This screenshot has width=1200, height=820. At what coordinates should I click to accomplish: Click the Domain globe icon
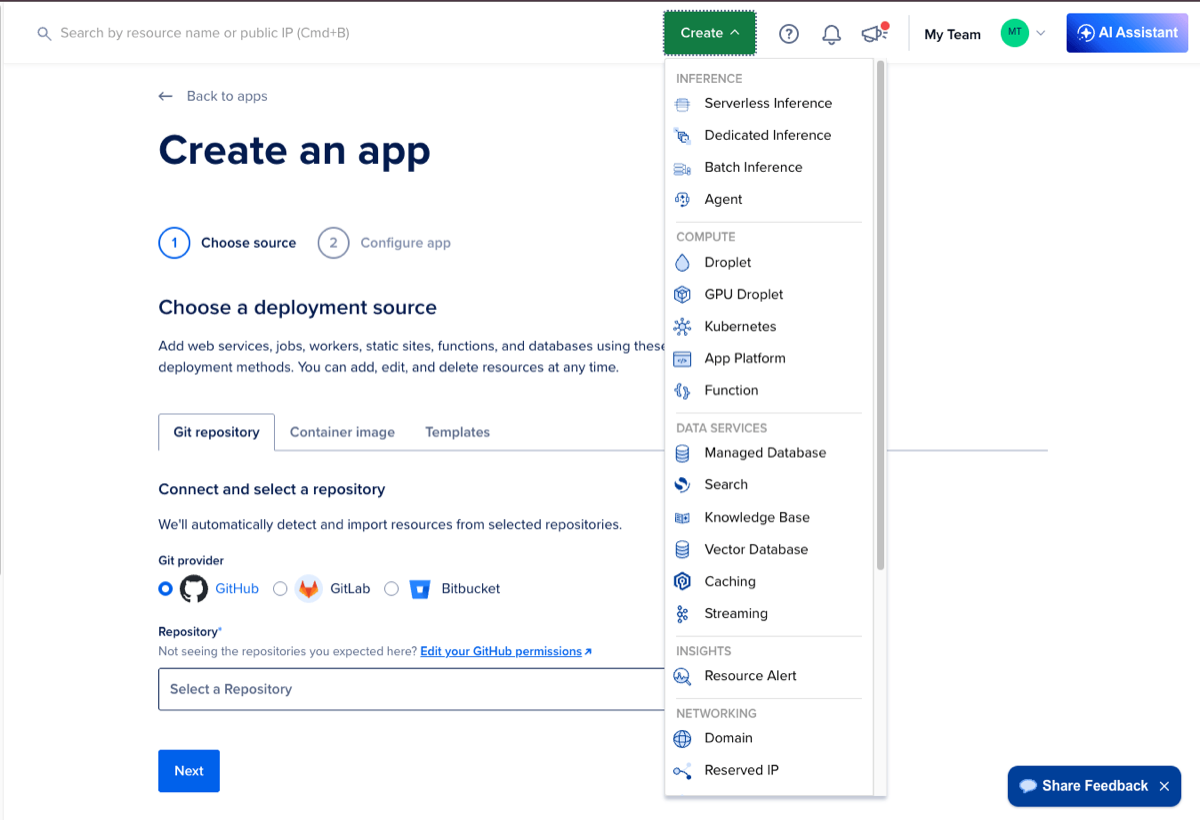point(682,739)
